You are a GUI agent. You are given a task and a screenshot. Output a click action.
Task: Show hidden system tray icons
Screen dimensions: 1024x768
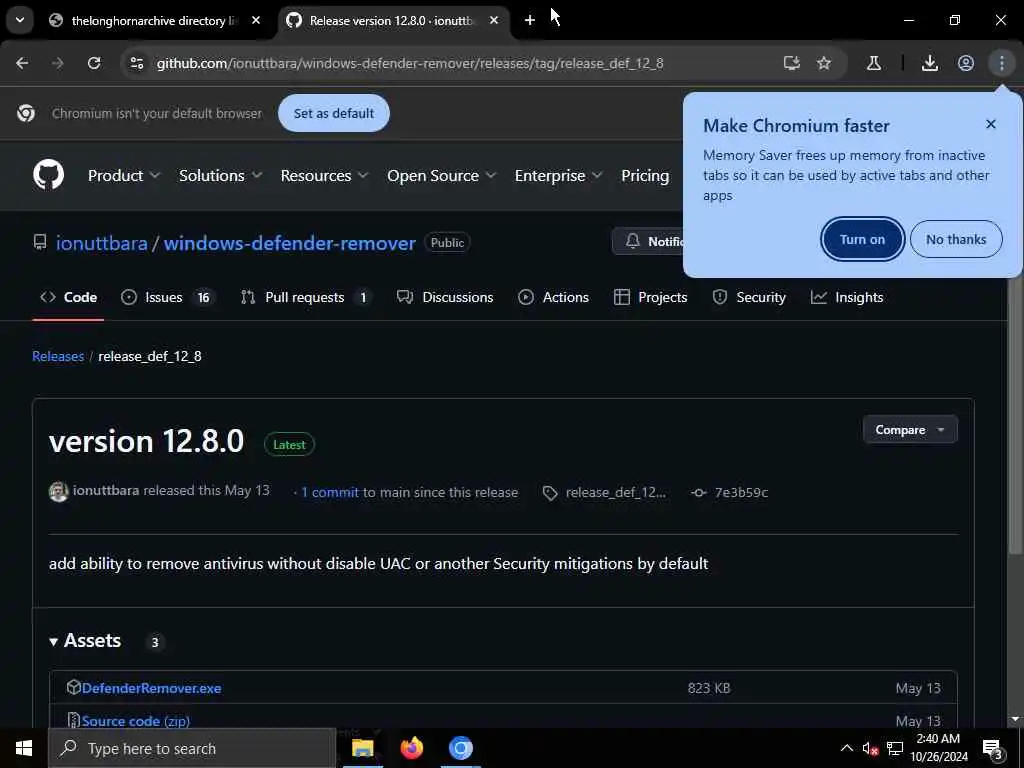pos(846,748)
